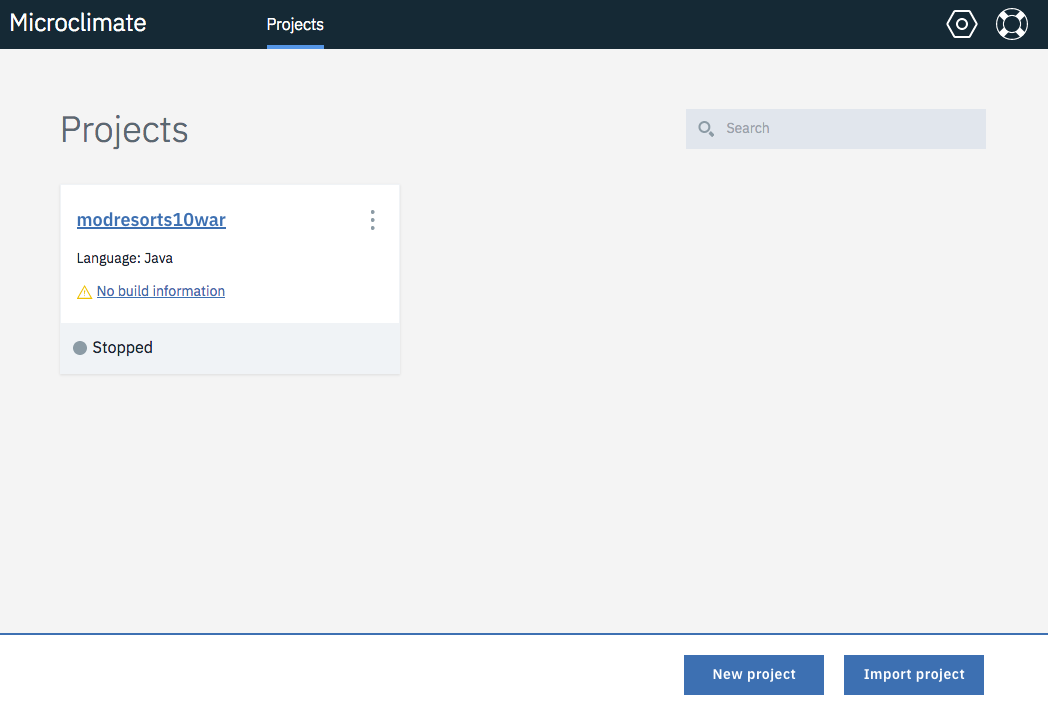The width and height of the screenshot is (1048, 713).
Task: Focus the Search projects field
Action: 835,128
